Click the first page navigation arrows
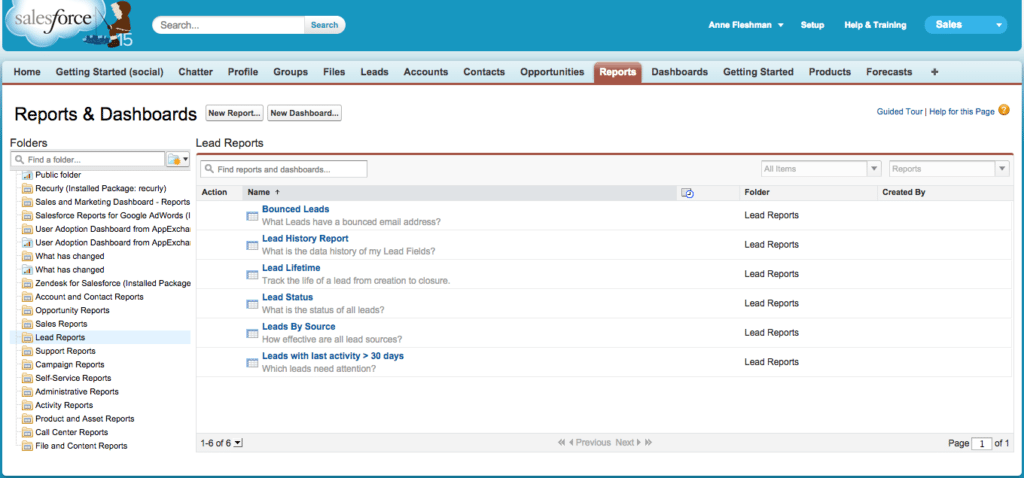The height and width of the screenshot is (478, 1024). 561,443
